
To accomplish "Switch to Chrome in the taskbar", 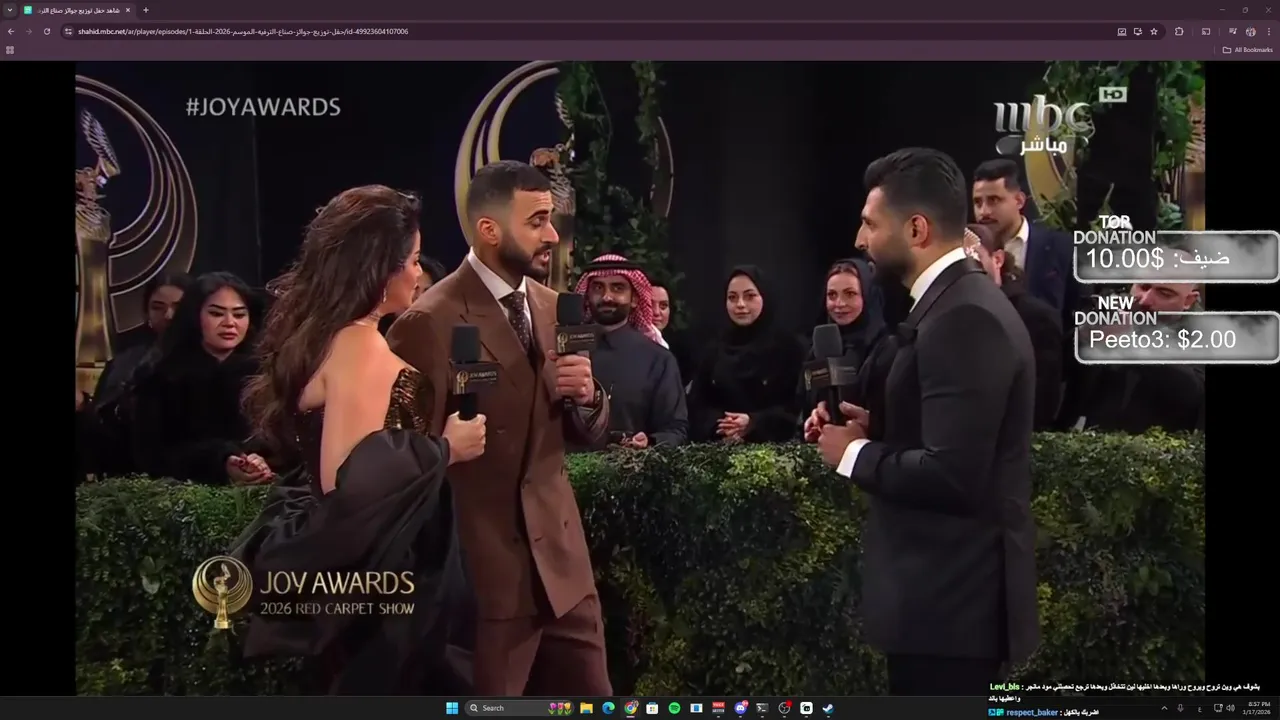I will (631, 708).
